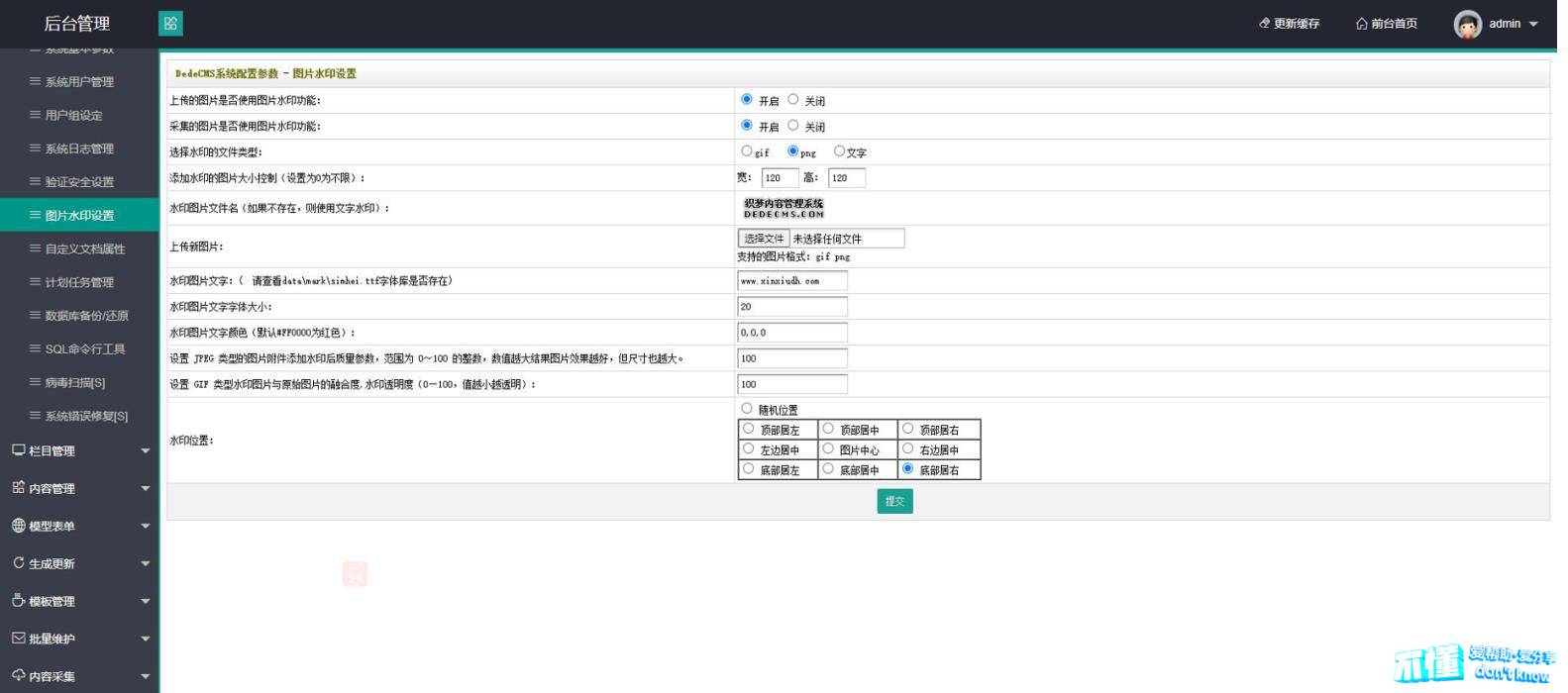Click the 更新缓存 refresh icon
This screenshot has height=693, width=1568.
[x=1264, y=24]
